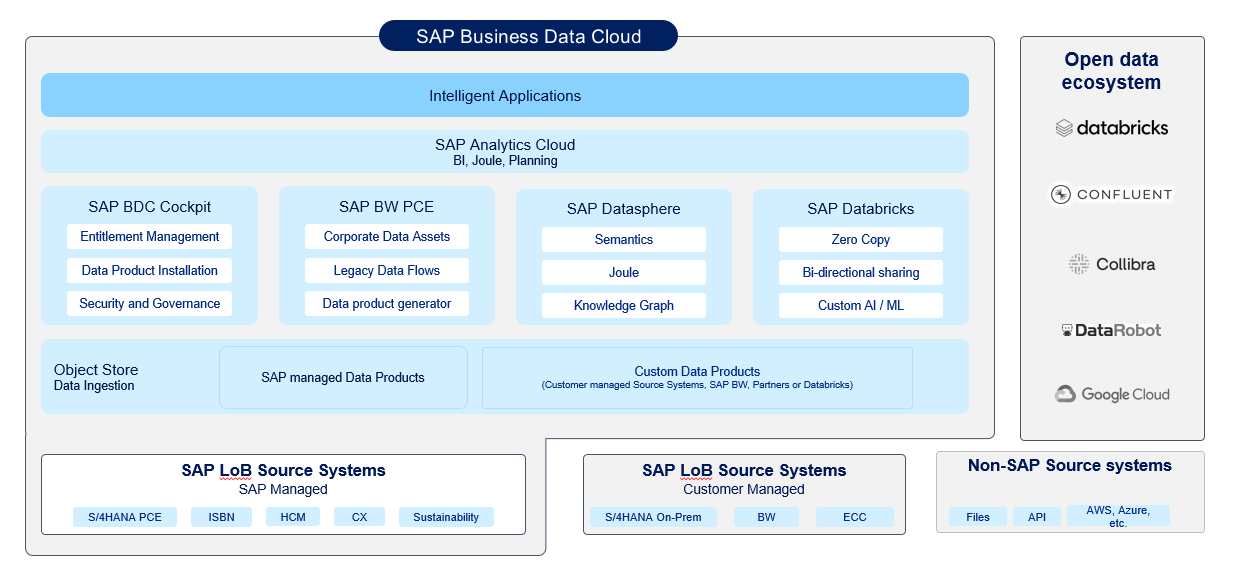Screen dimensions: 1248x583
Task: Select the SAP Business Data Cloud title banner
Action: point(528,35)
